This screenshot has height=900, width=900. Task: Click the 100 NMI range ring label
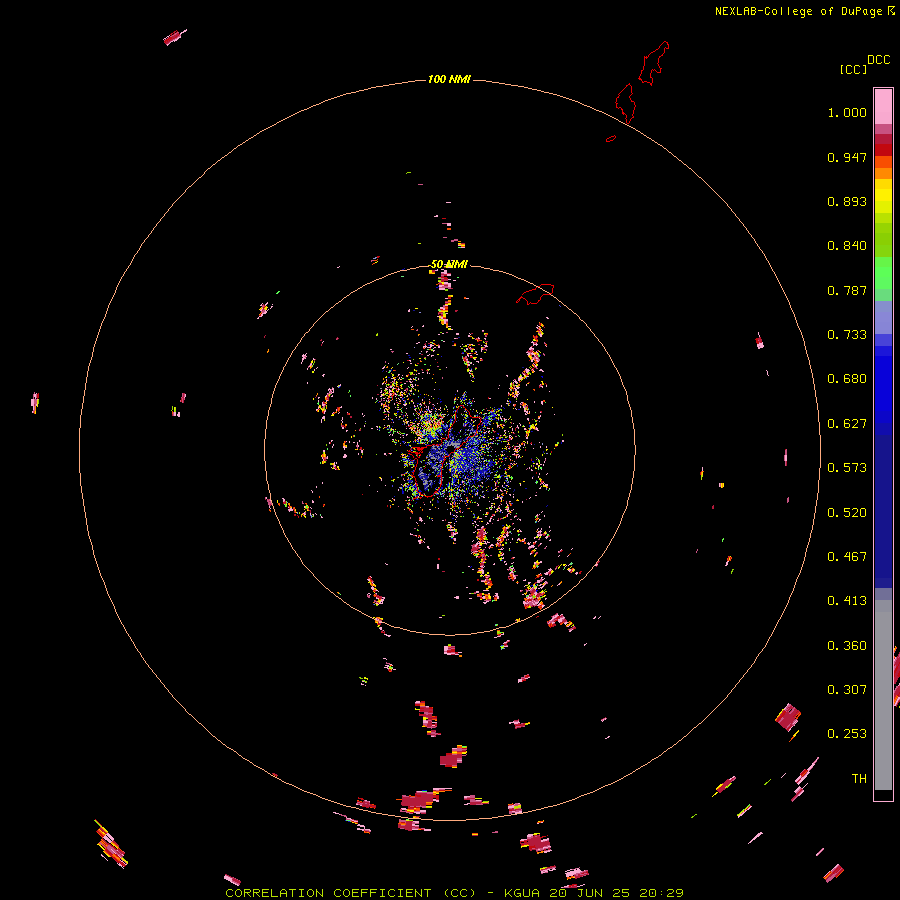click(449, 79)
